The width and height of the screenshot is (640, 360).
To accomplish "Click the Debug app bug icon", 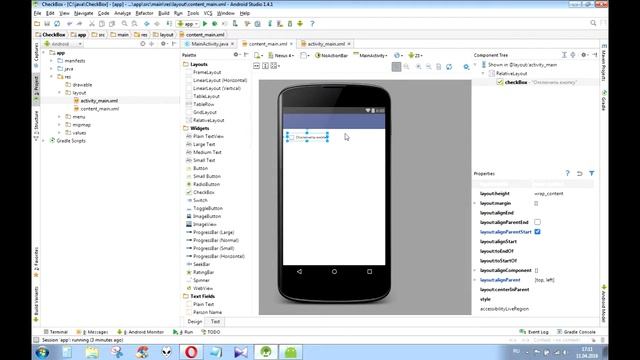I will [215, 24].
